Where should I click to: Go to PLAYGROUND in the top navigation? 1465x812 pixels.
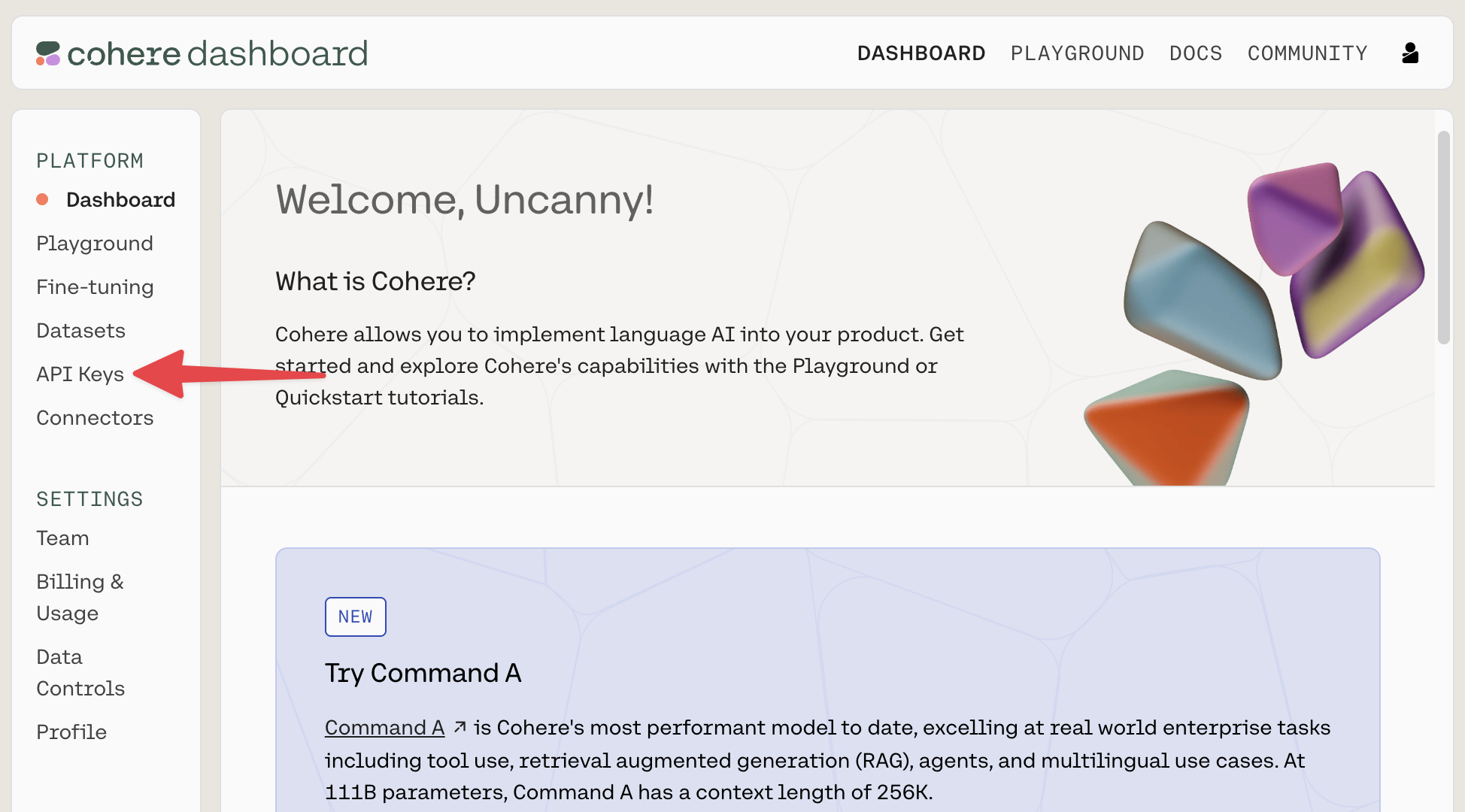[1077, 53]
